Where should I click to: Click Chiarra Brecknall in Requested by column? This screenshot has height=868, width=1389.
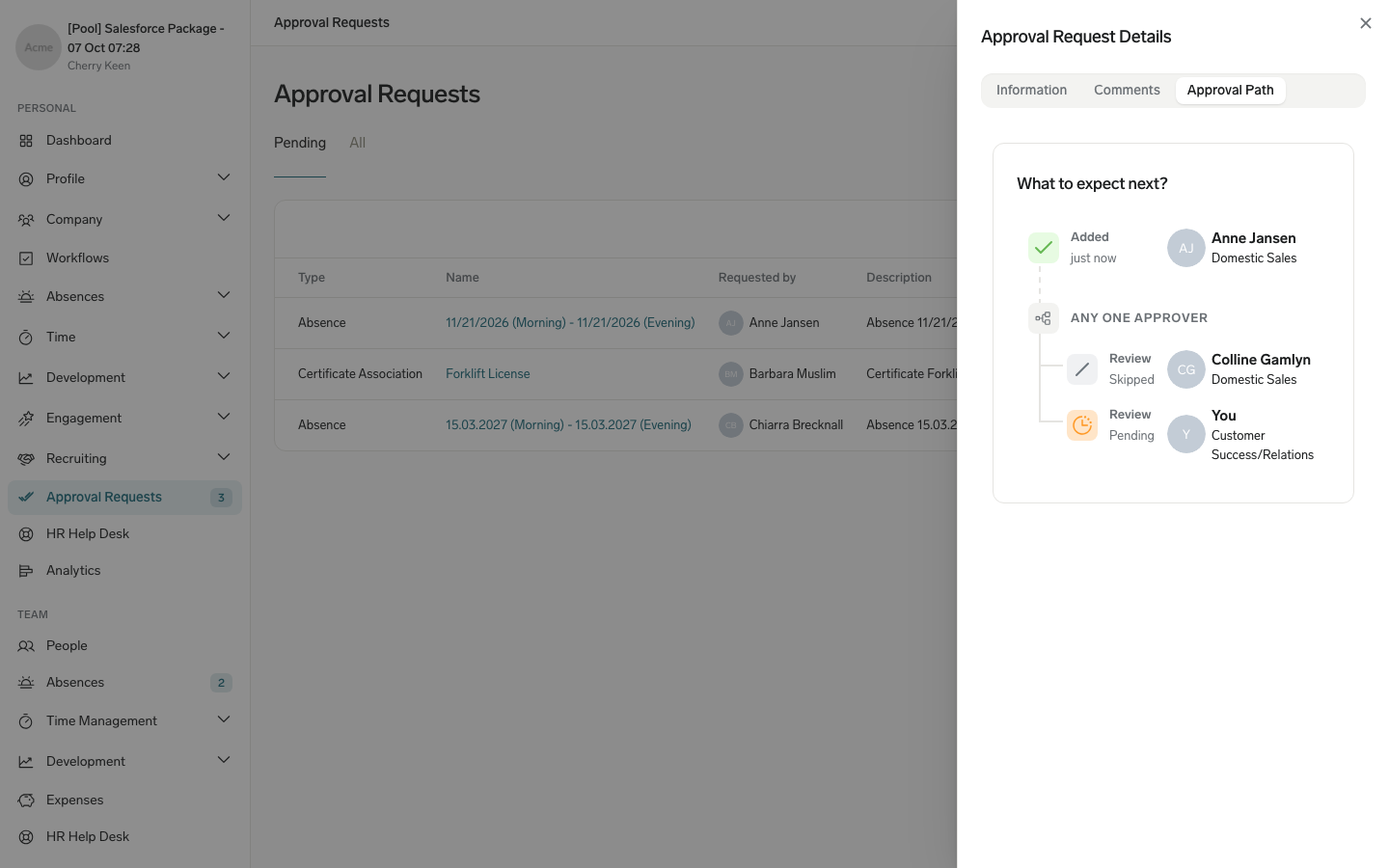coord(796,425)
